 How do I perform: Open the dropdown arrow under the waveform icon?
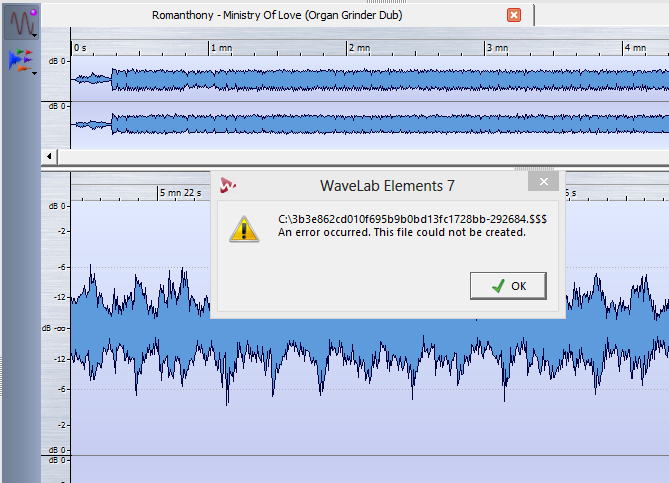pos(35,35)
